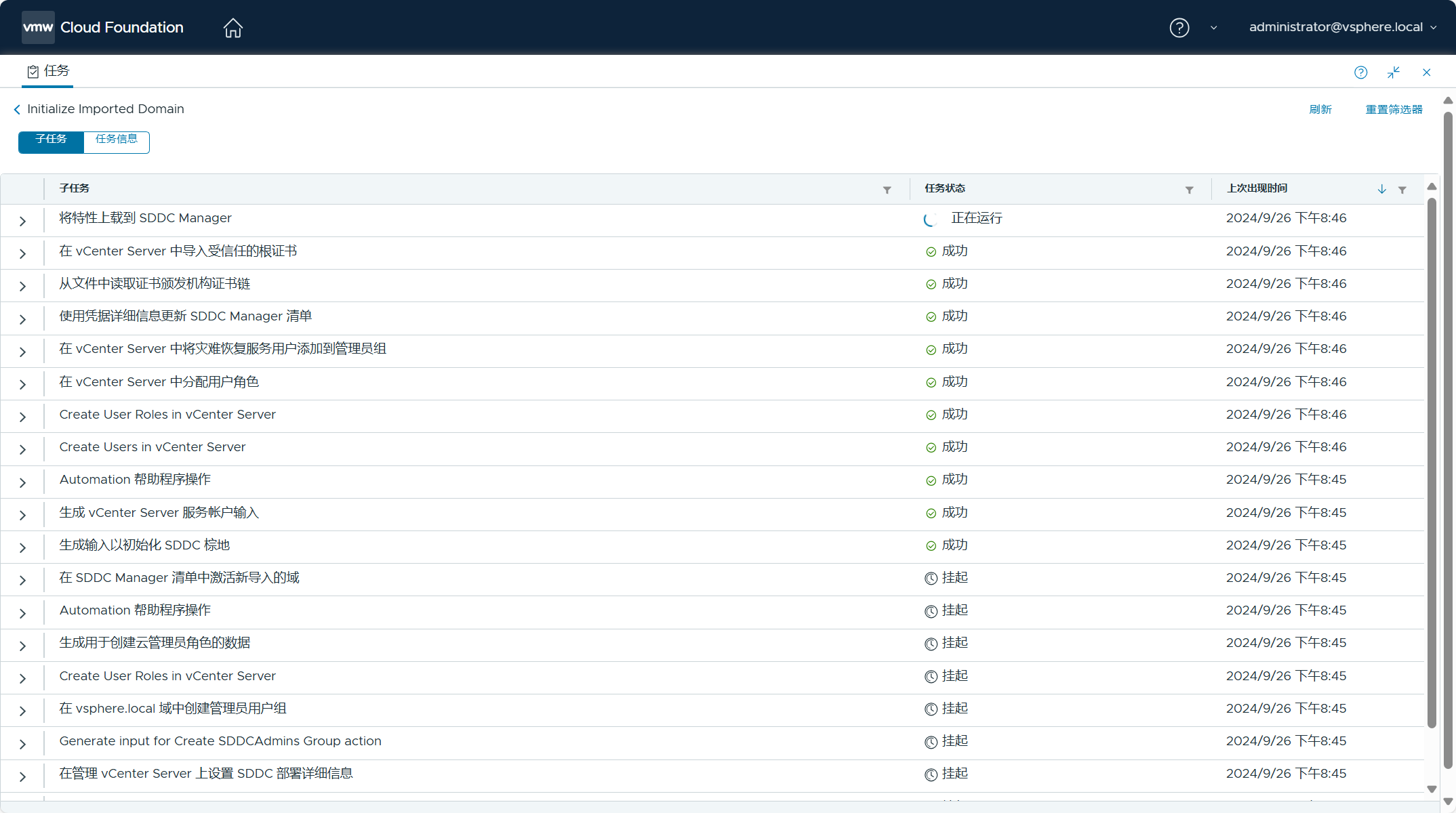Viewport: 1456px width, 813px height.
Task: Click pending clock icon for 在管理 vCenter Server 上设置 SDDC 部署详细信息
Action: (931, 774)
